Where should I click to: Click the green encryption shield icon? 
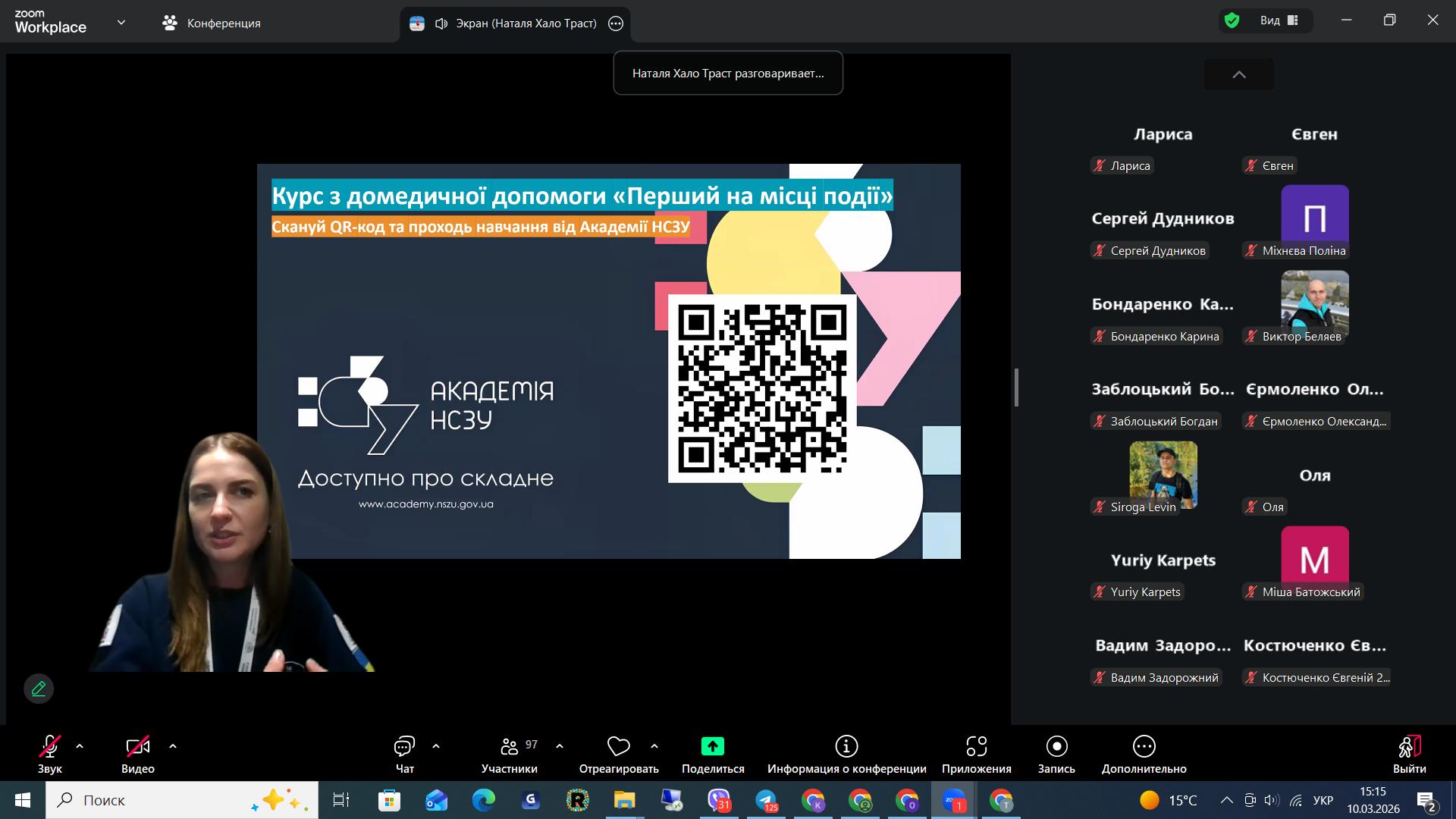pos(1232,21)
